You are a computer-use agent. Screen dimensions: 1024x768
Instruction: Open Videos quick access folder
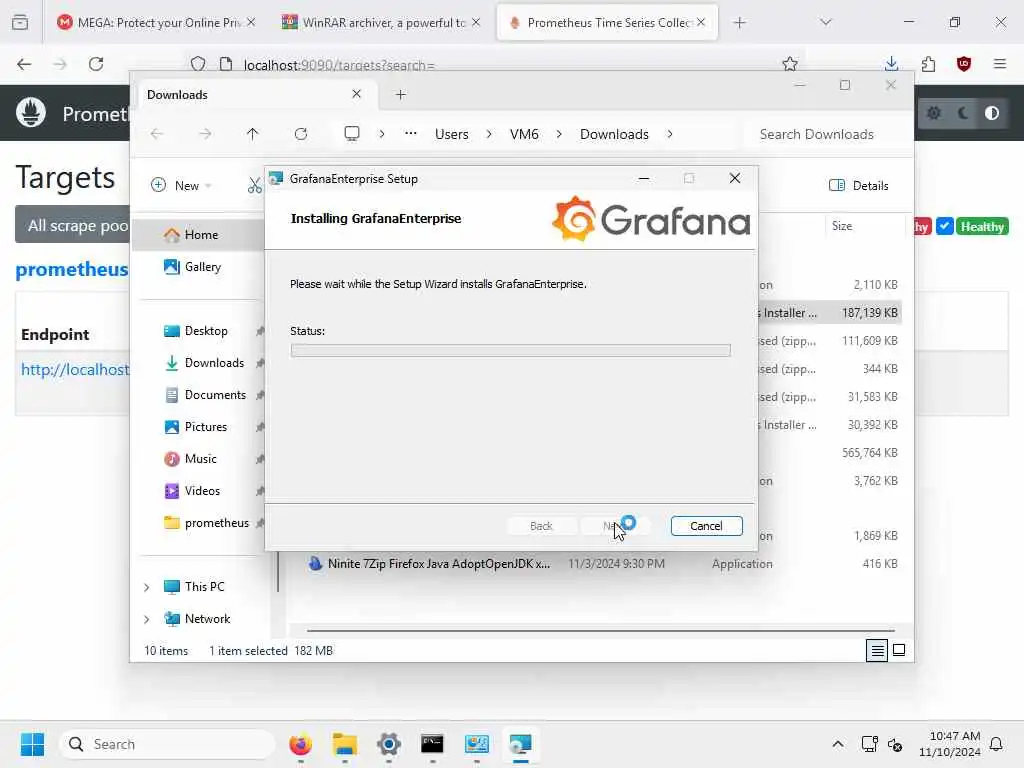pyautogui.click(x=202, y=491)
